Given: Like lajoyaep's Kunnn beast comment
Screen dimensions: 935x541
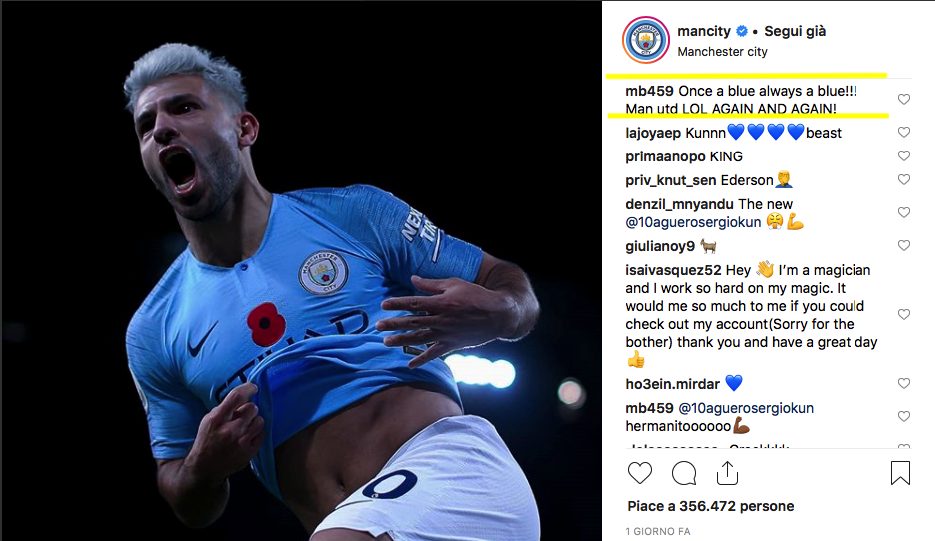Looking at the screenshot, I should click(x=904, y=132).
